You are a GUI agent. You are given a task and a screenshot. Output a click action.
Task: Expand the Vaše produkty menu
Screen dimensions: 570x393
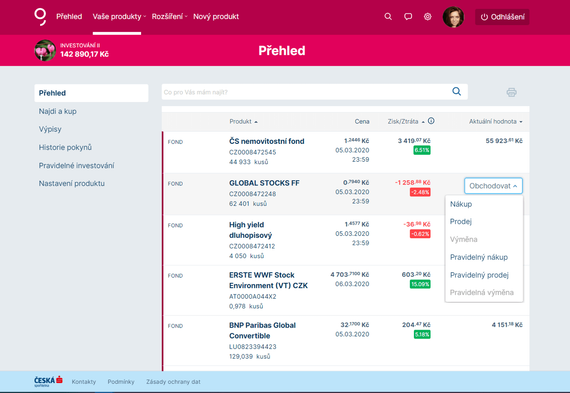[x=119, y=17]
